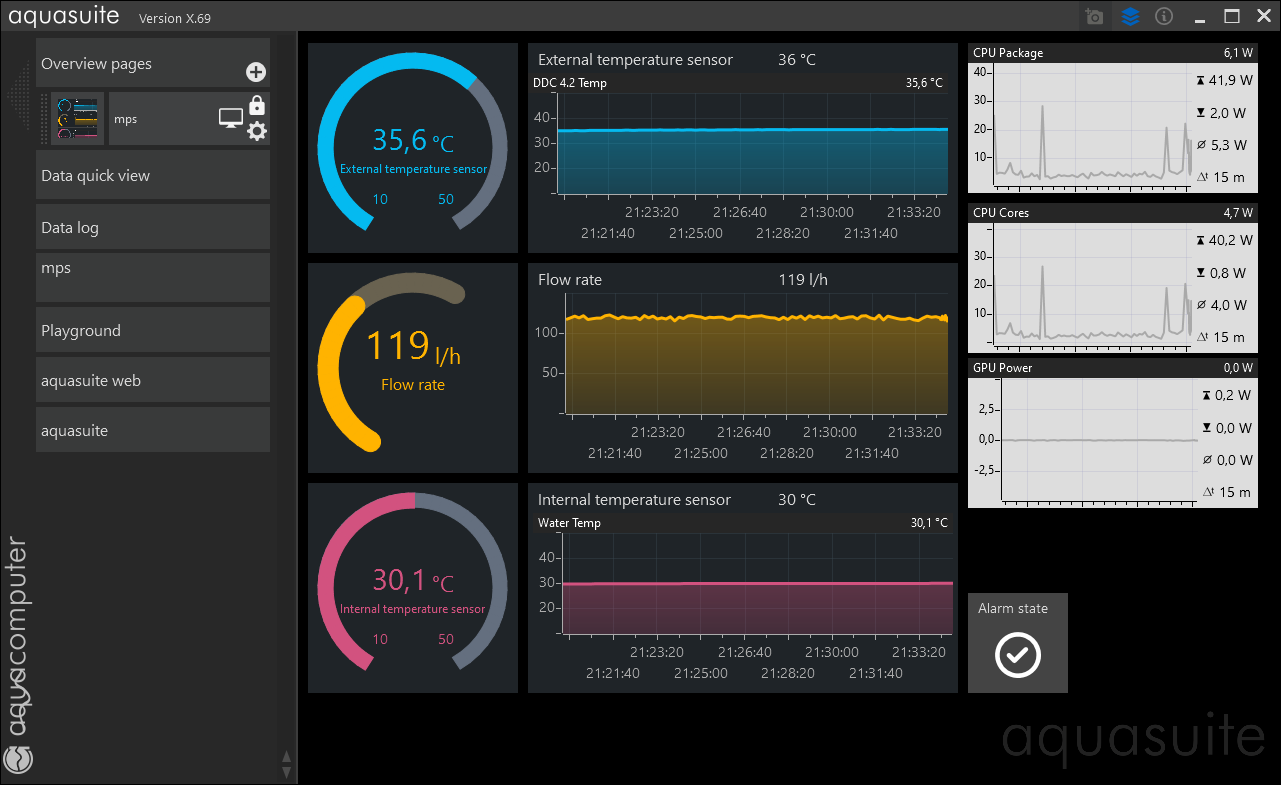
Task: Select the mps device entry in sidebar
Action: pos(153,277)
